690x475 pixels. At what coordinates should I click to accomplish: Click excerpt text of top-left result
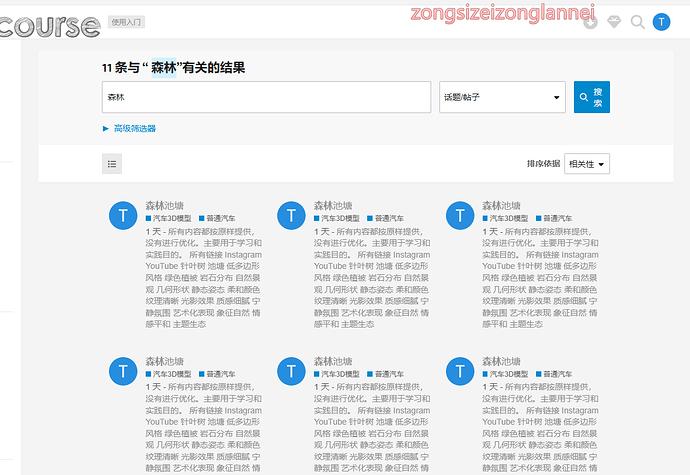204,278
